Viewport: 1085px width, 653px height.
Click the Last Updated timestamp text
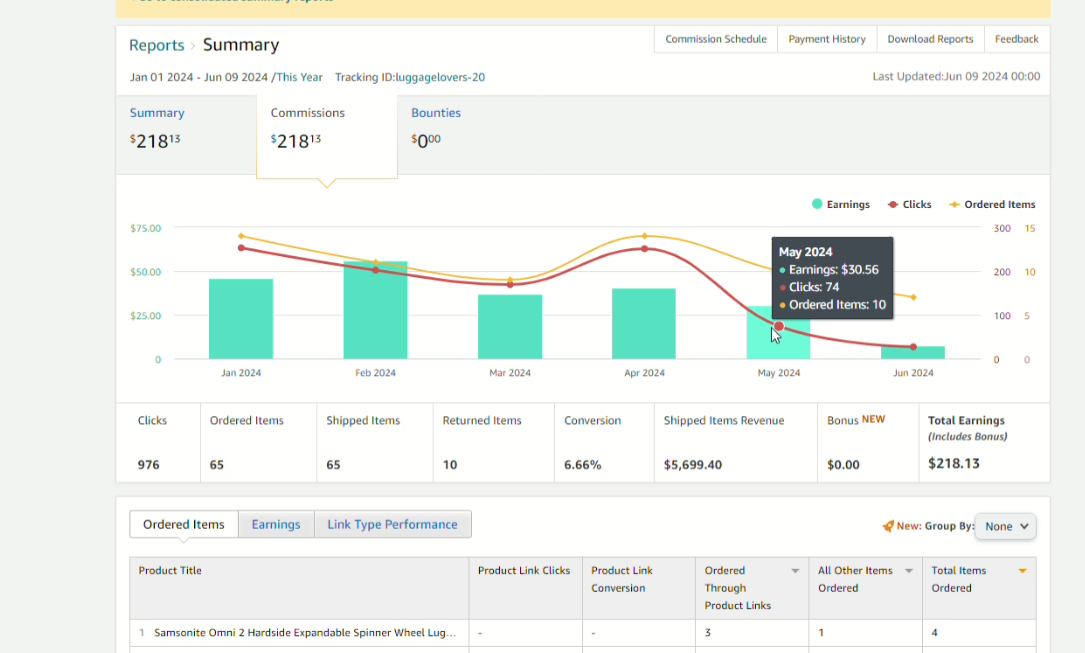[x=956, y=77]
